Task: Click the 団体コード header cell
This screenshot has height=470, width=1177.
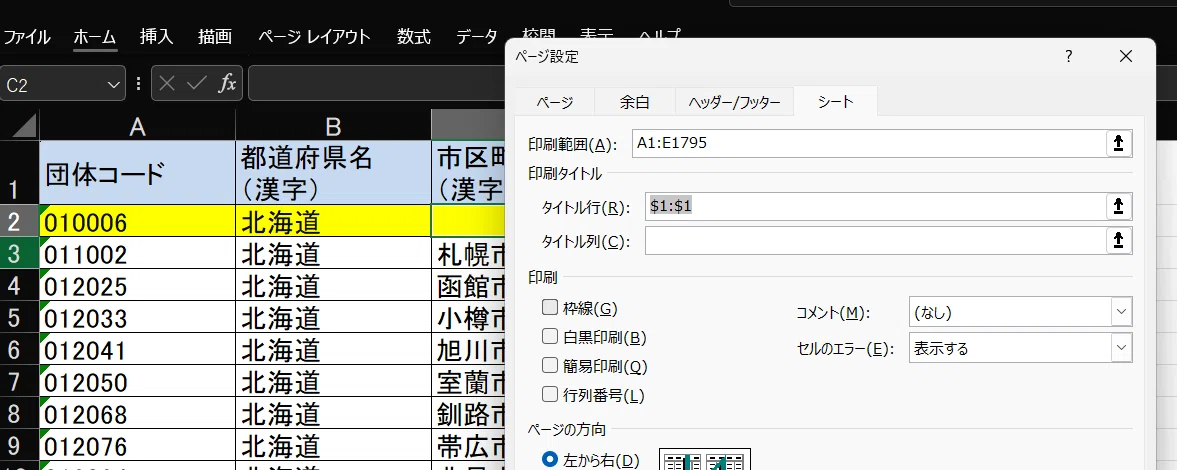Action: point(137,172)
